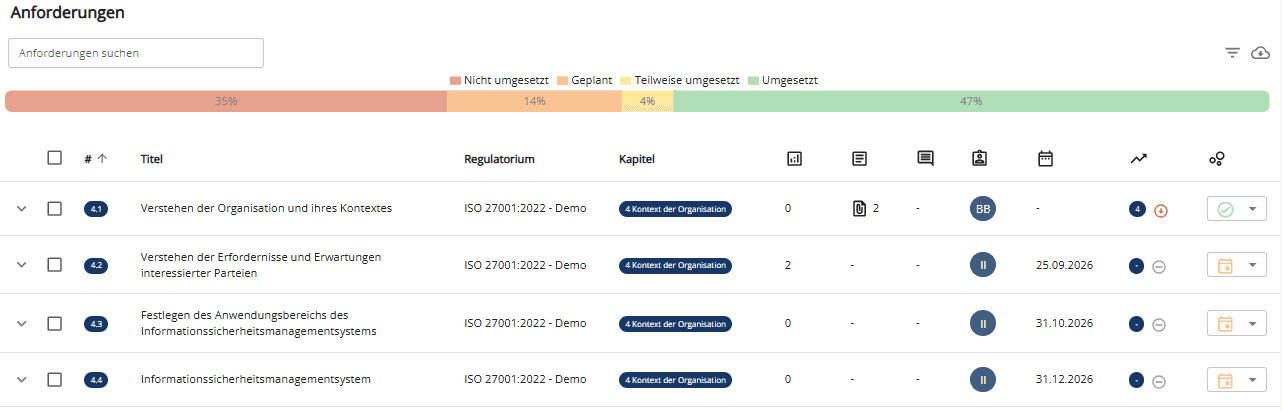Select the checkbox for requirement 4.3
The width and height of the screenshot is (1286, 411).
tap(55, 324)
